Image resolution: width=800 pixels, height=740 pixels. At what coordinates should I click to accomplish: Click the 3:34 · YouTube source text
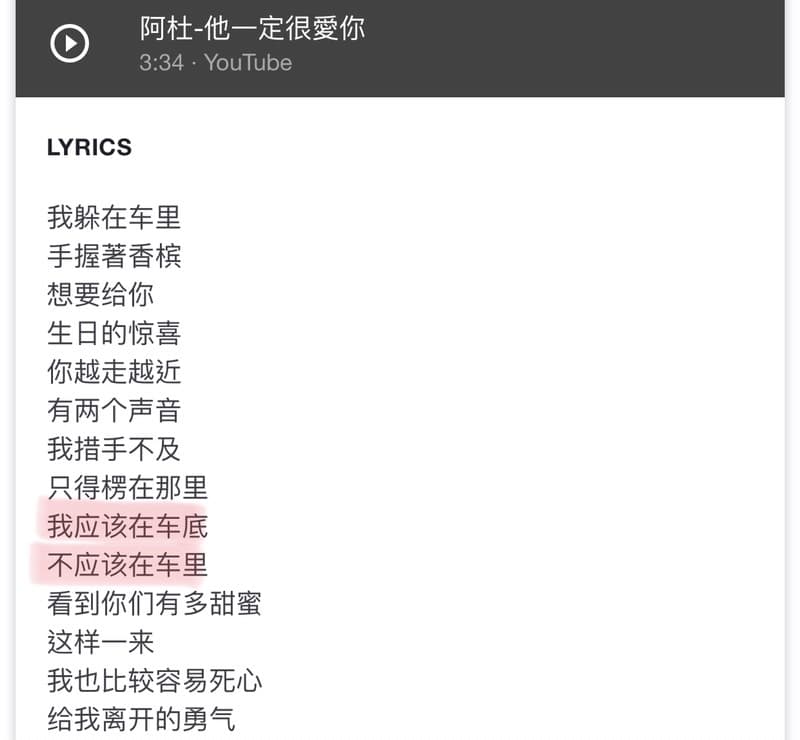215,63
